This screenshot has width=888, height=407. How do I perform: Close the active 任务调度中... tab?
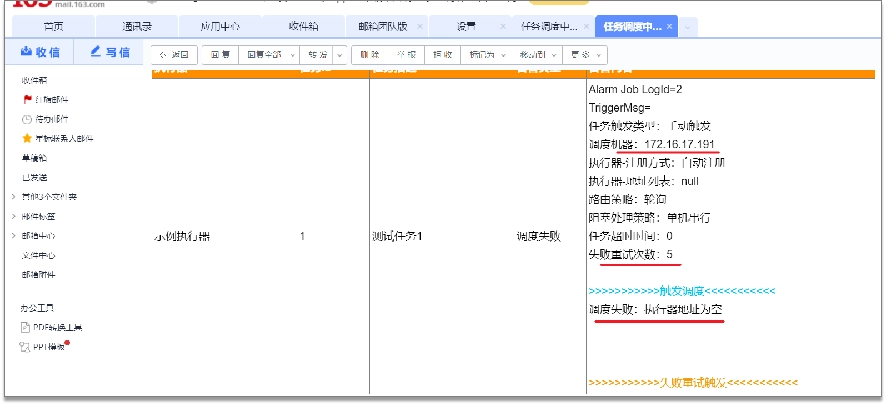[x=669, y=26]
